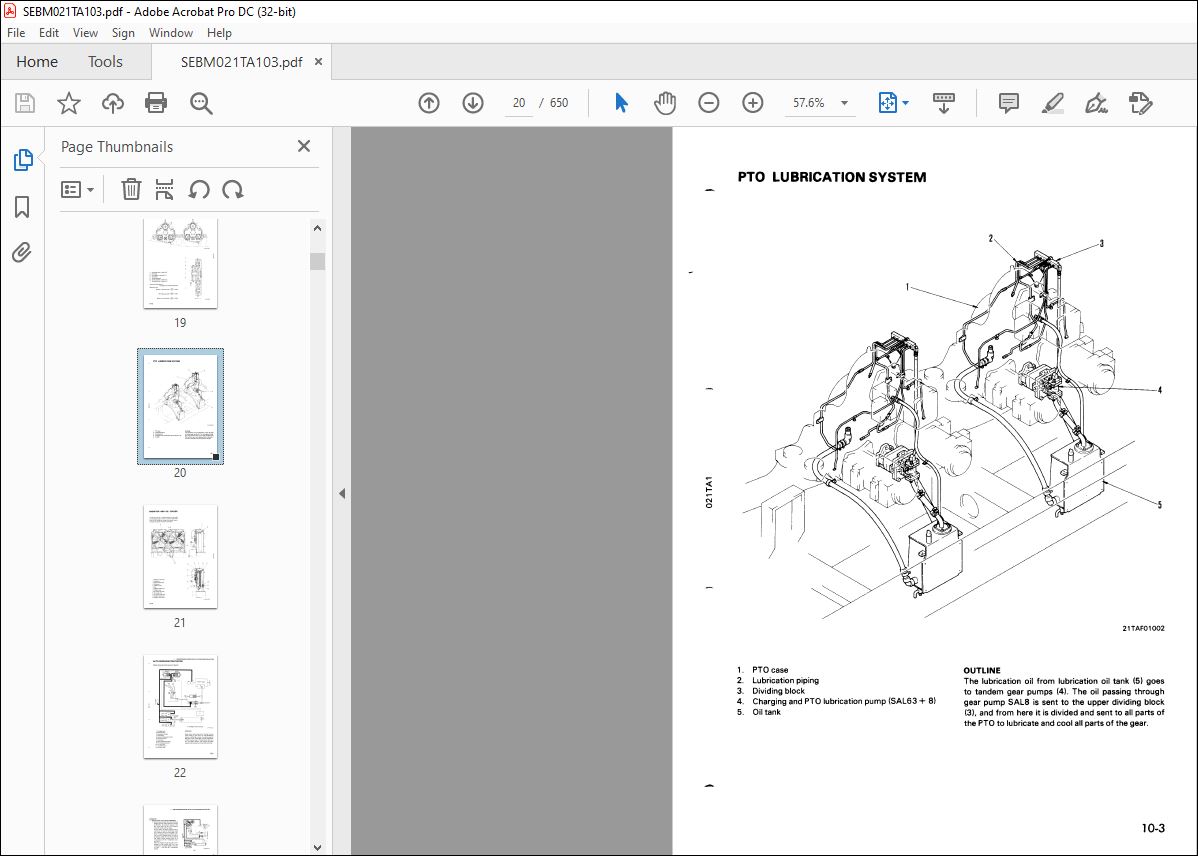Expand the fit page options arrow
Screen dimensions: 1198x856
tap(905, 103)
